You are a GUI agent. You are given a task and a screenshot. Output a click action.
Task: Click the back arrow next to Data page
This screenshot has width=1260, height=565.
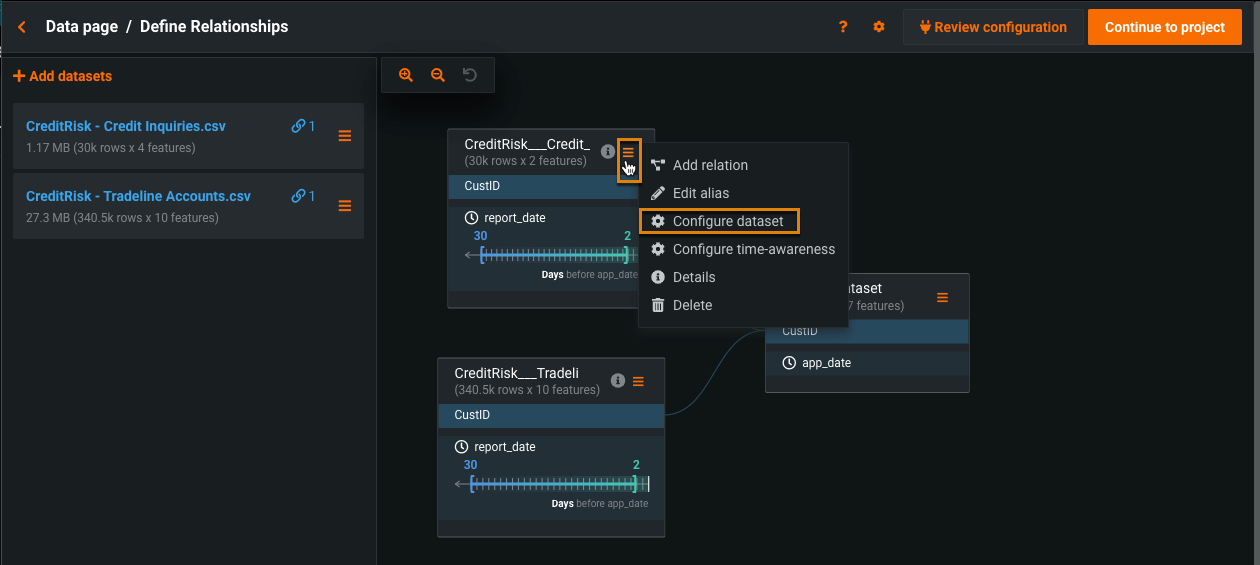pyautogui.click(x=22, y=27)
